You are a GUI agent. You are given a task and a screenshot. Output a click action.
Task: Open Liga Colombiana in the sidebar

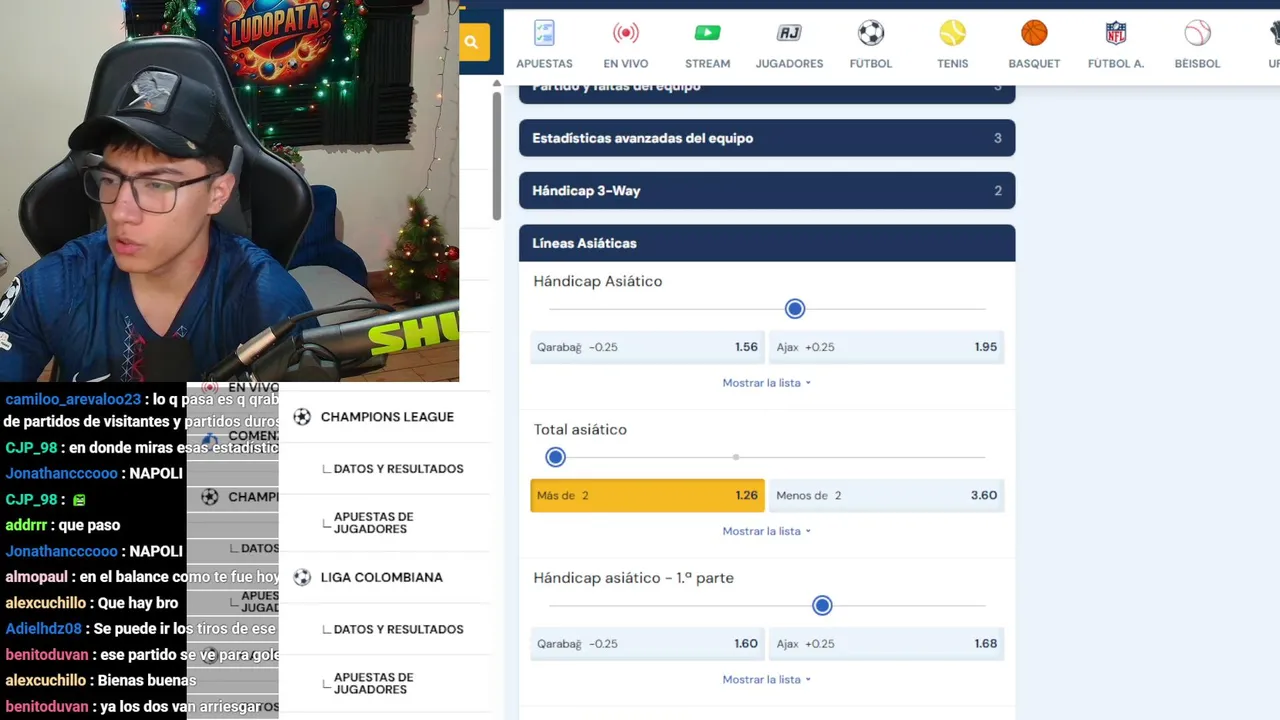[x=382, y=577]
